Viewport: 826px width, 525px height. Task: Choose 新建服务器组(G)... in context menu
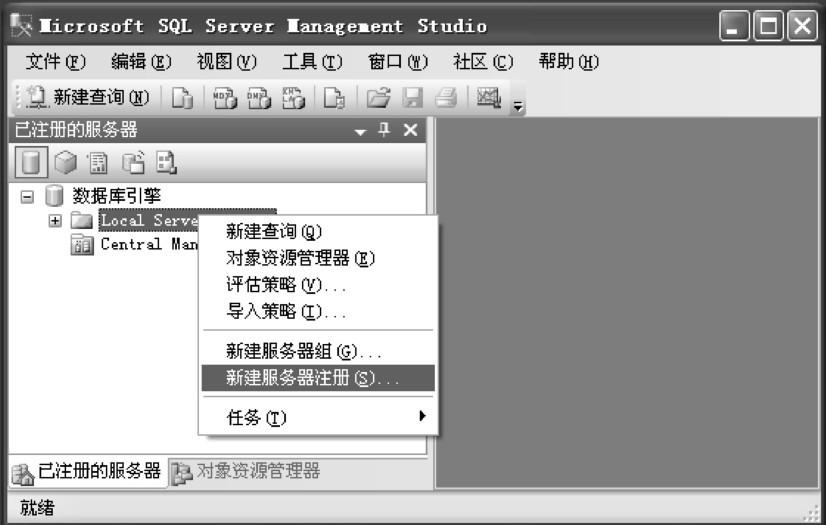(x=318, y=351)
